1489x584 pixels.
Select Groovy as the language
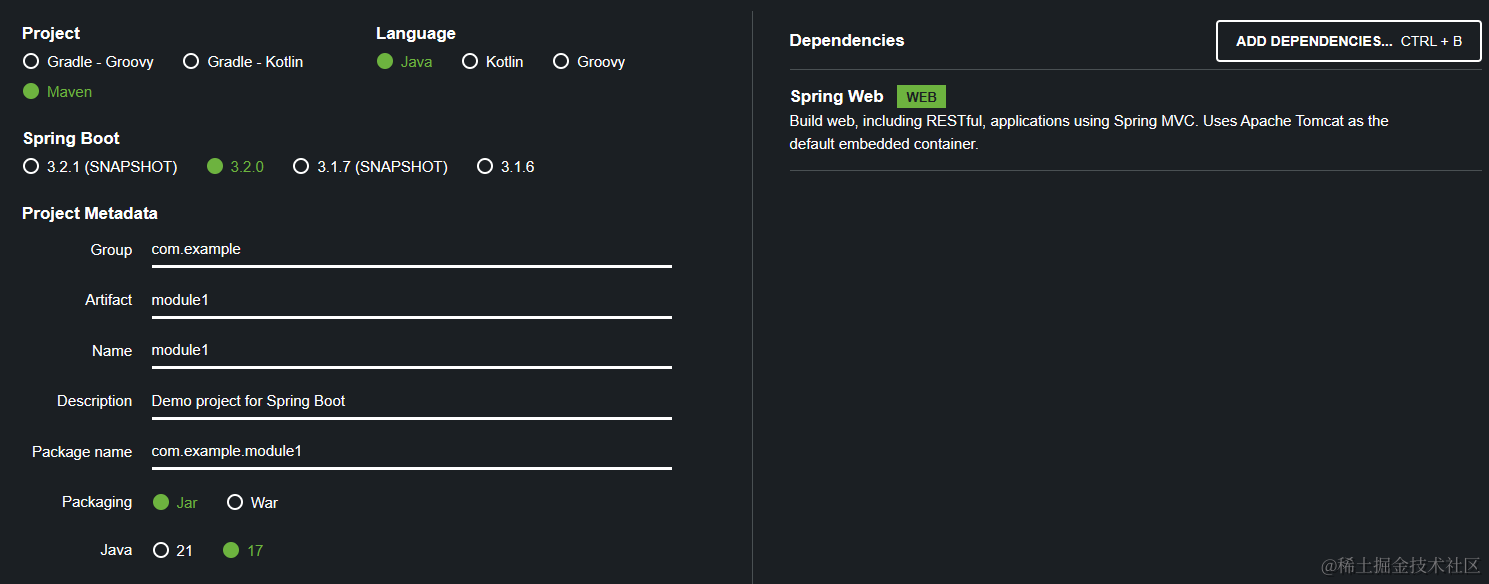click(x=589, y=62)
